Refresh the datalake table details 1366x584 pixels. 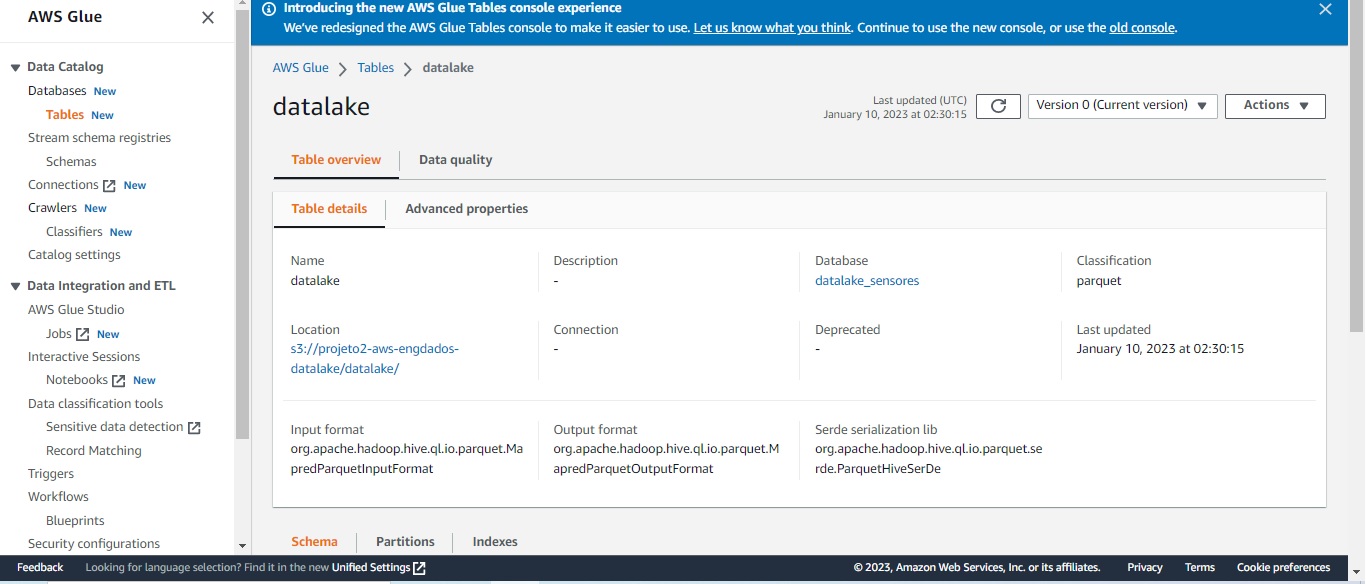point(997,105)
